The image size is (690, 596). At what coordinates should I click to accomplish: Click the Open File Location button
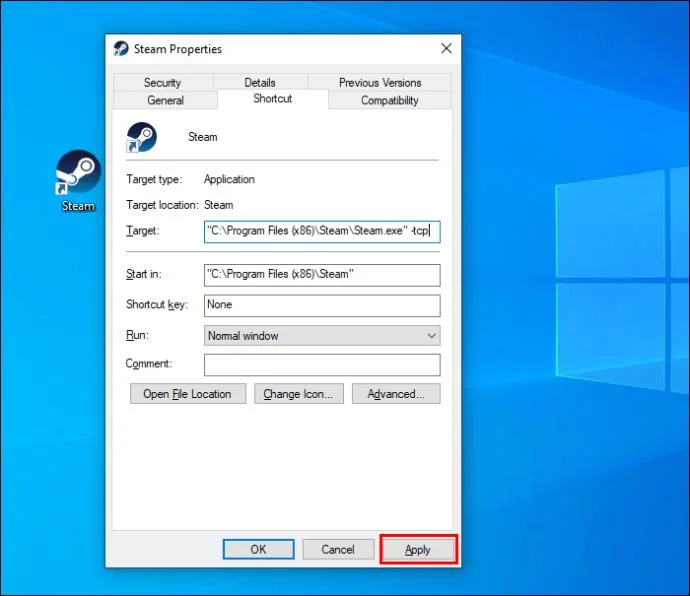point(188,394)
